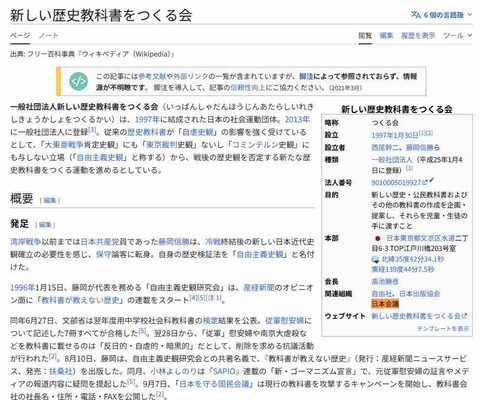Click the 従軍慰安婦 link

coord(285,321)
